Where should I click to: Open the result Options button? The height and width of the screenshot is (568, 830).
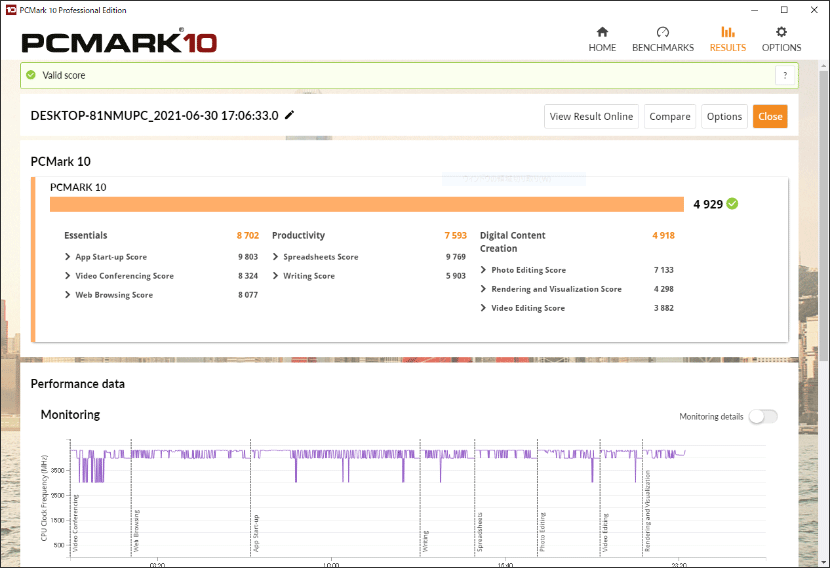tap(724, 116)
